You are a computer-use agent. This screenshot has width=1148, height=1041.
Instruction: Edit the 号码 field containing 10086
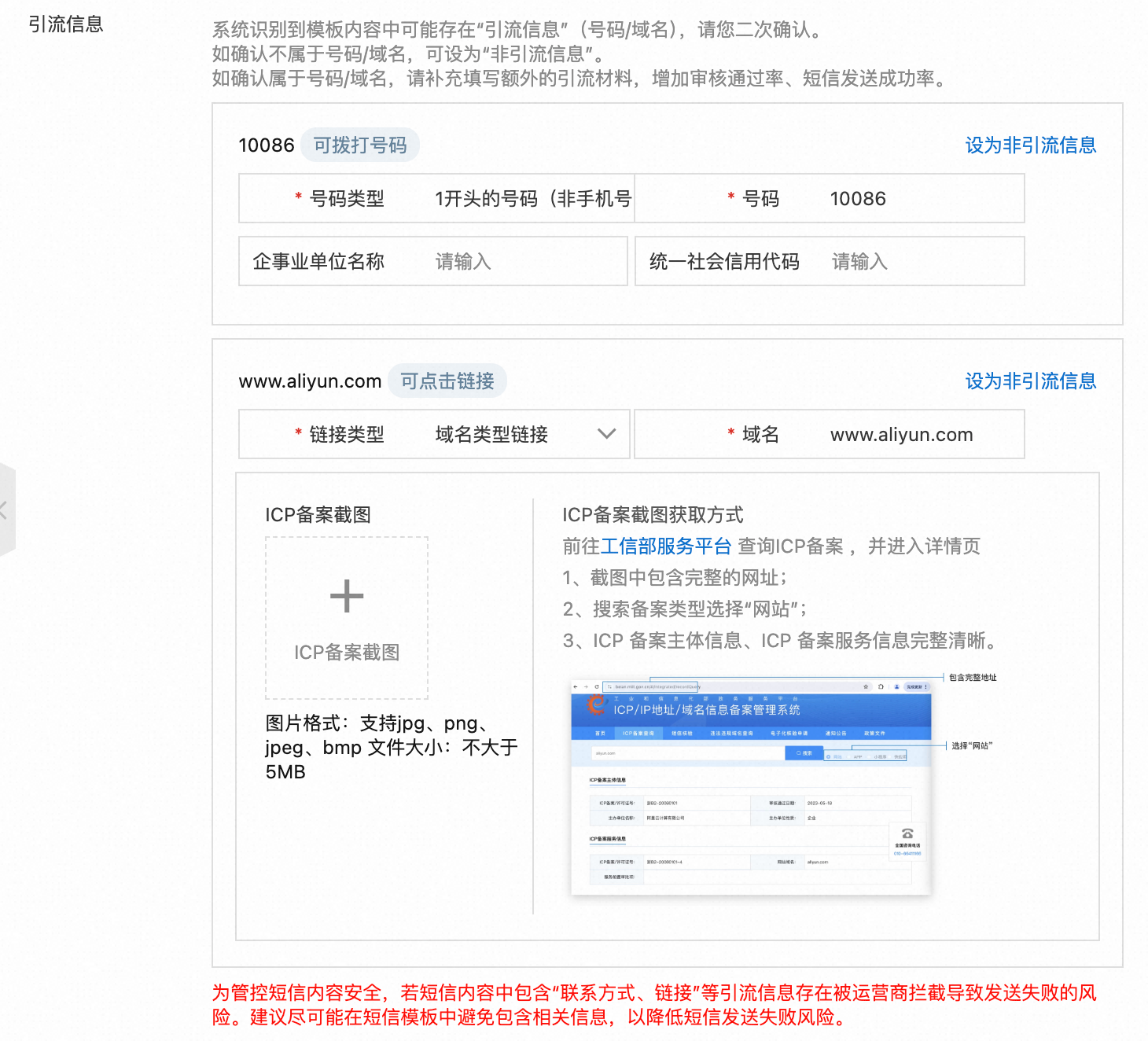pos(830,198)
